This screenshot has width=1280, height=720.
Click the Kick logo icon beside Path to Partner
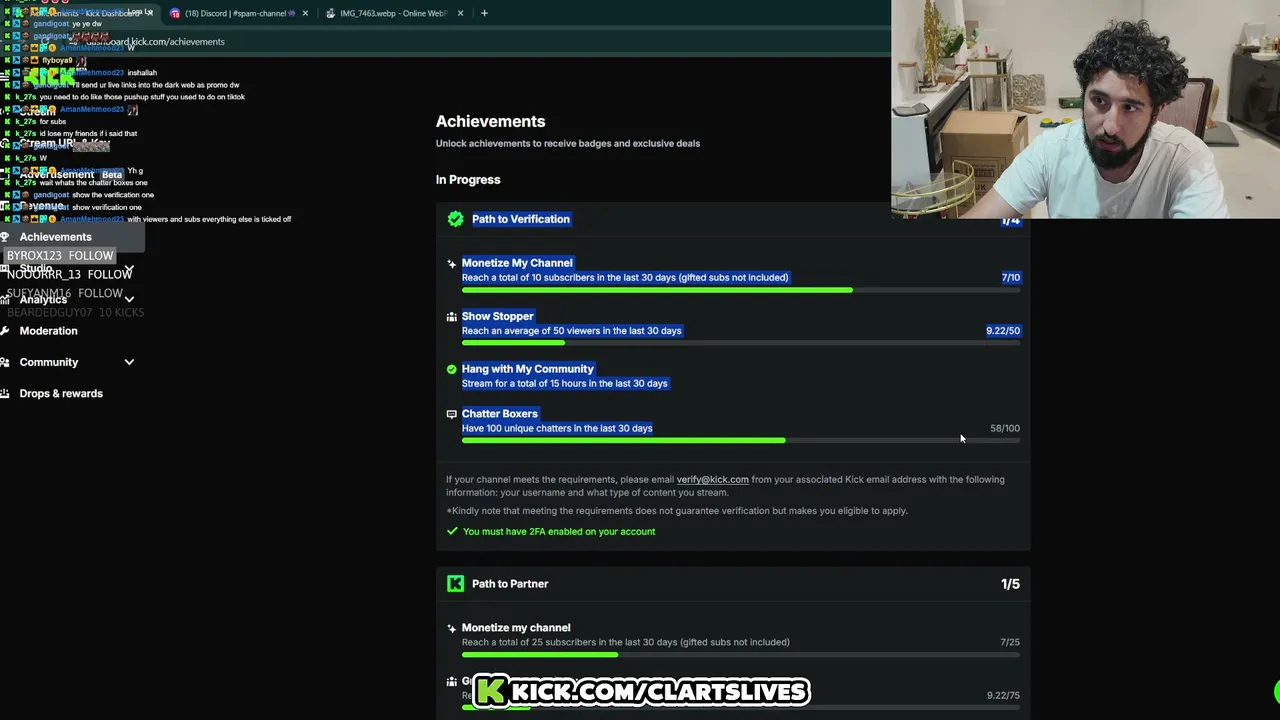tap(456, 584)
